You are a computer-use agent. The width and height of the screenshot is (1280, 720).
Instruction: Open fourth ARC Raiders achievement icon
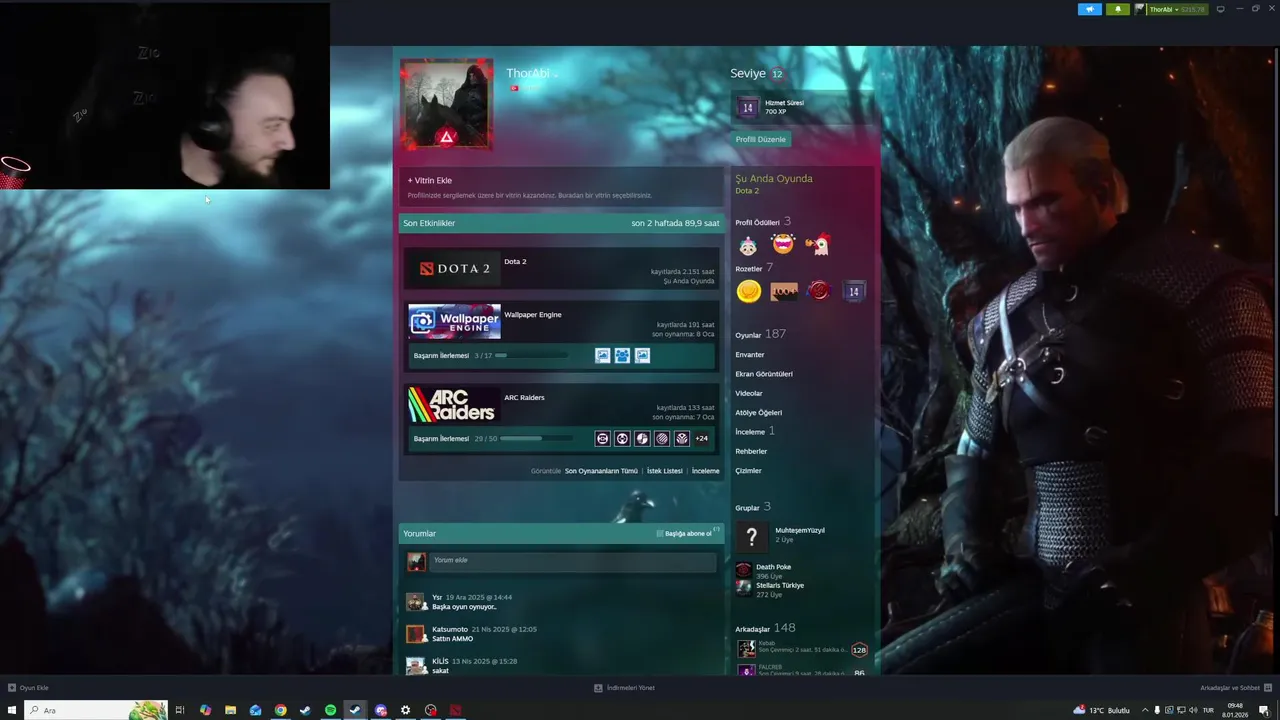tap(662, 438)
